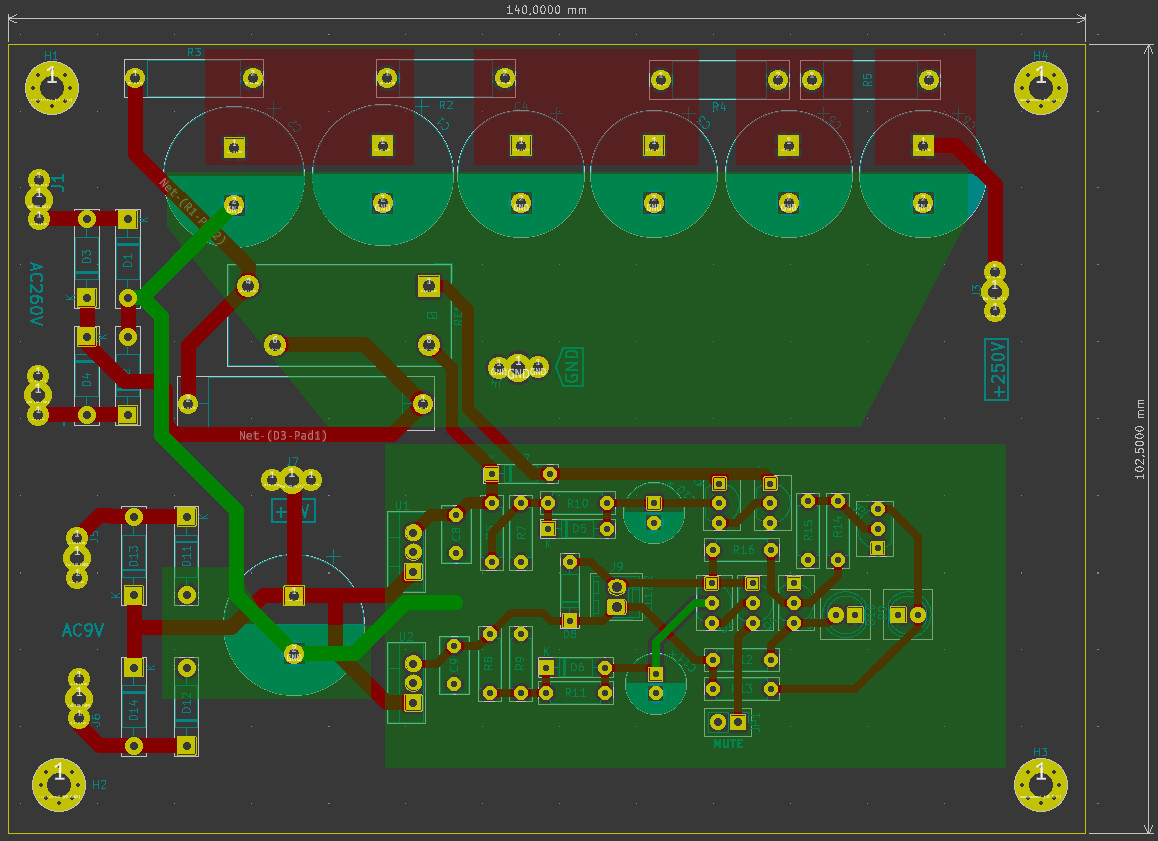Click resistor R11 reference label
The width and height of the screenshot is (1158, 841).
(x=575, y=693)
